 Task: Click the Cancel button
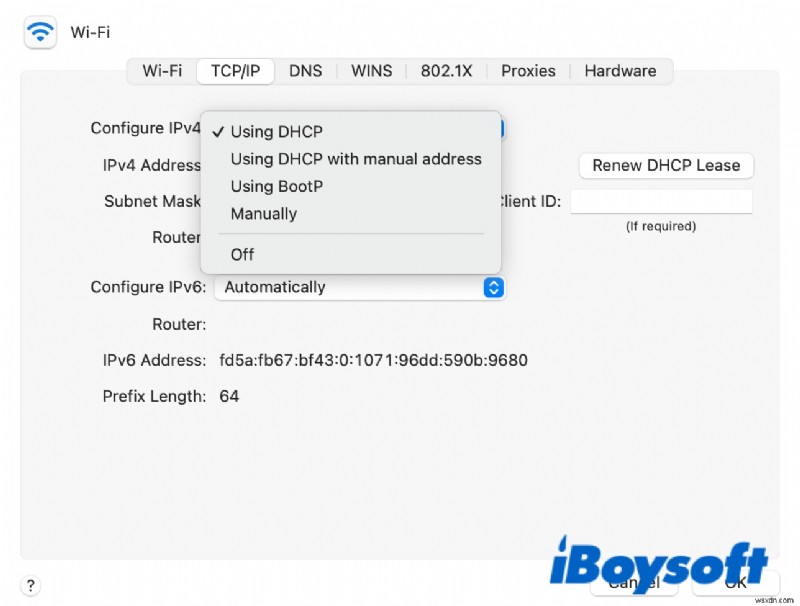tap(634, 583)
